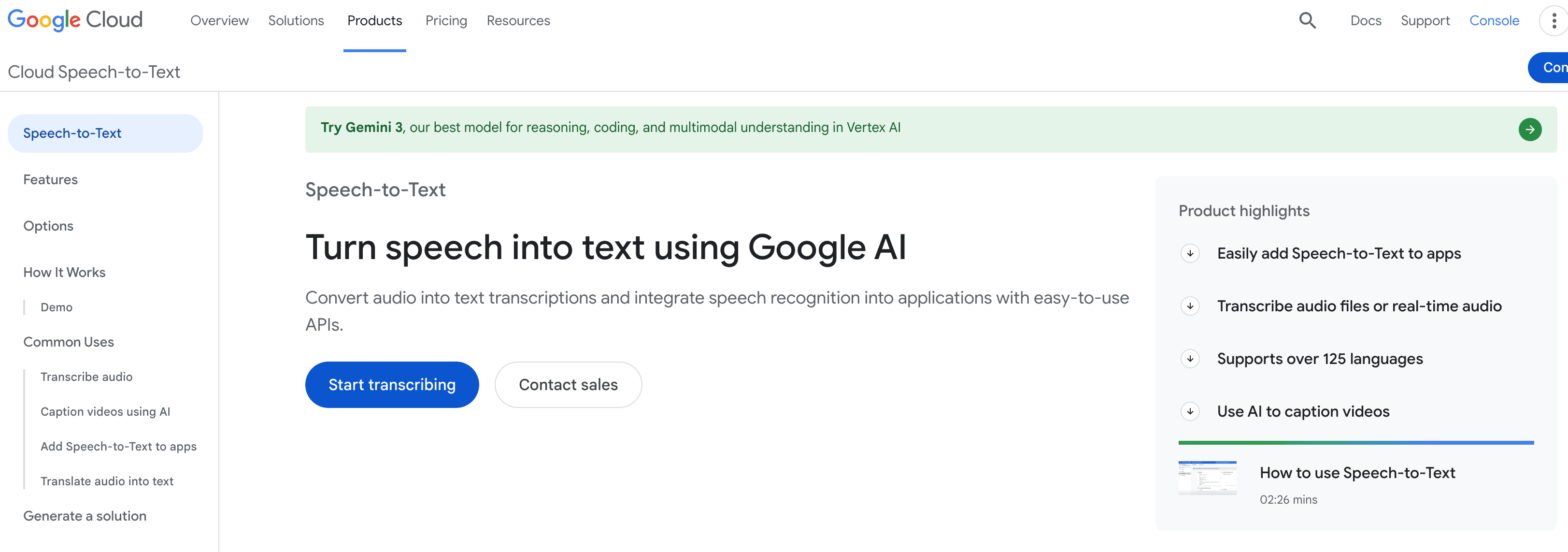Click arrow beside Supports over 125 languages
Viewport: 1568px width, 552px height.
click(1190, 359)
